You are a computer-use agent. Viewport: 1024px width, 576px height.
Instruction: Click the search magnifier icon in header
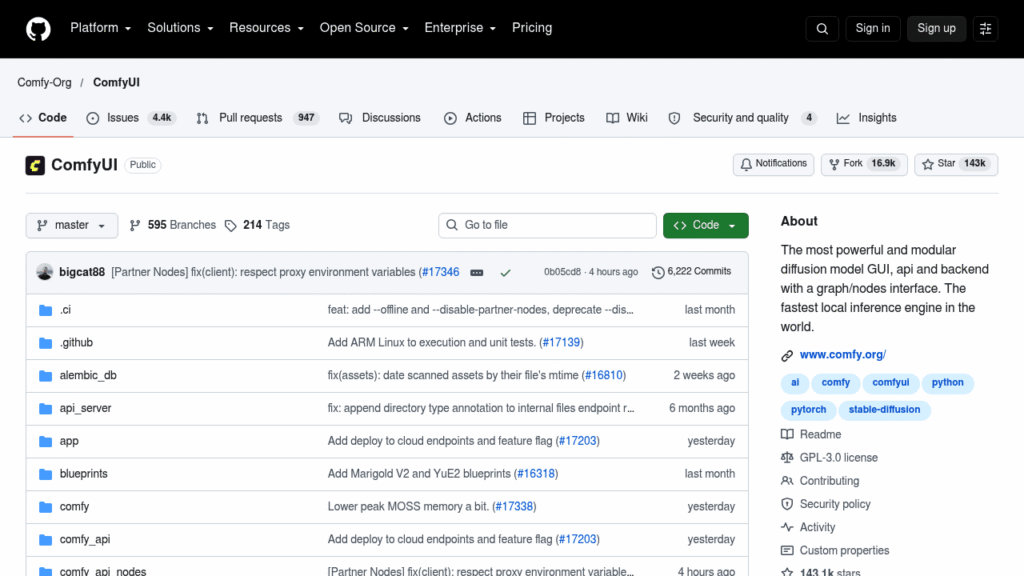tap(822, 29)
